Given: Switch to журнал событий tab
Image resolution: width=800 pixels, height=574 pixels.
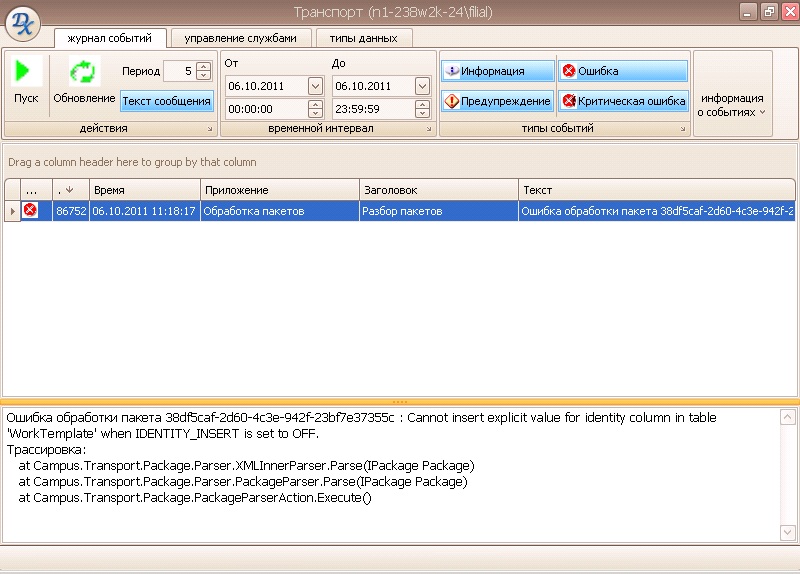Looking at the screenshot, I should 110,38.
